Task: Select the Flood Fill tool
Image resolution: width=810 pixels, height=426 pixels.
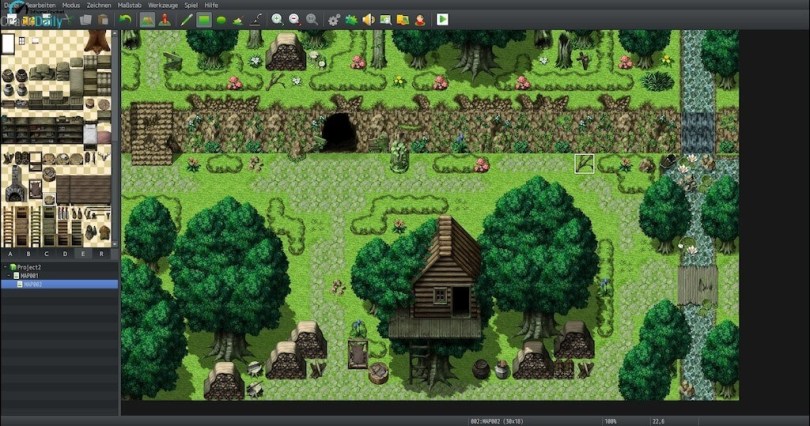Action: point(238,20)
